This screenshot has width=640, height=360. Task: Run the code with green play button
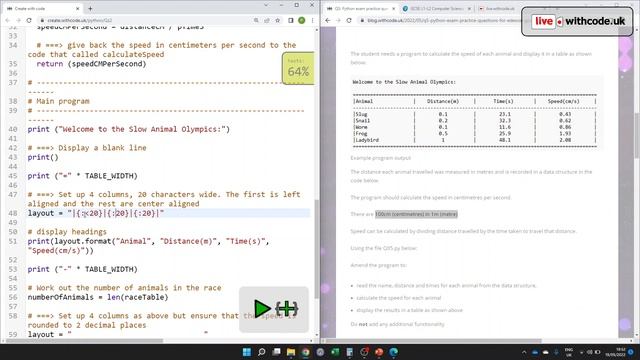click(x=262, y=309)
